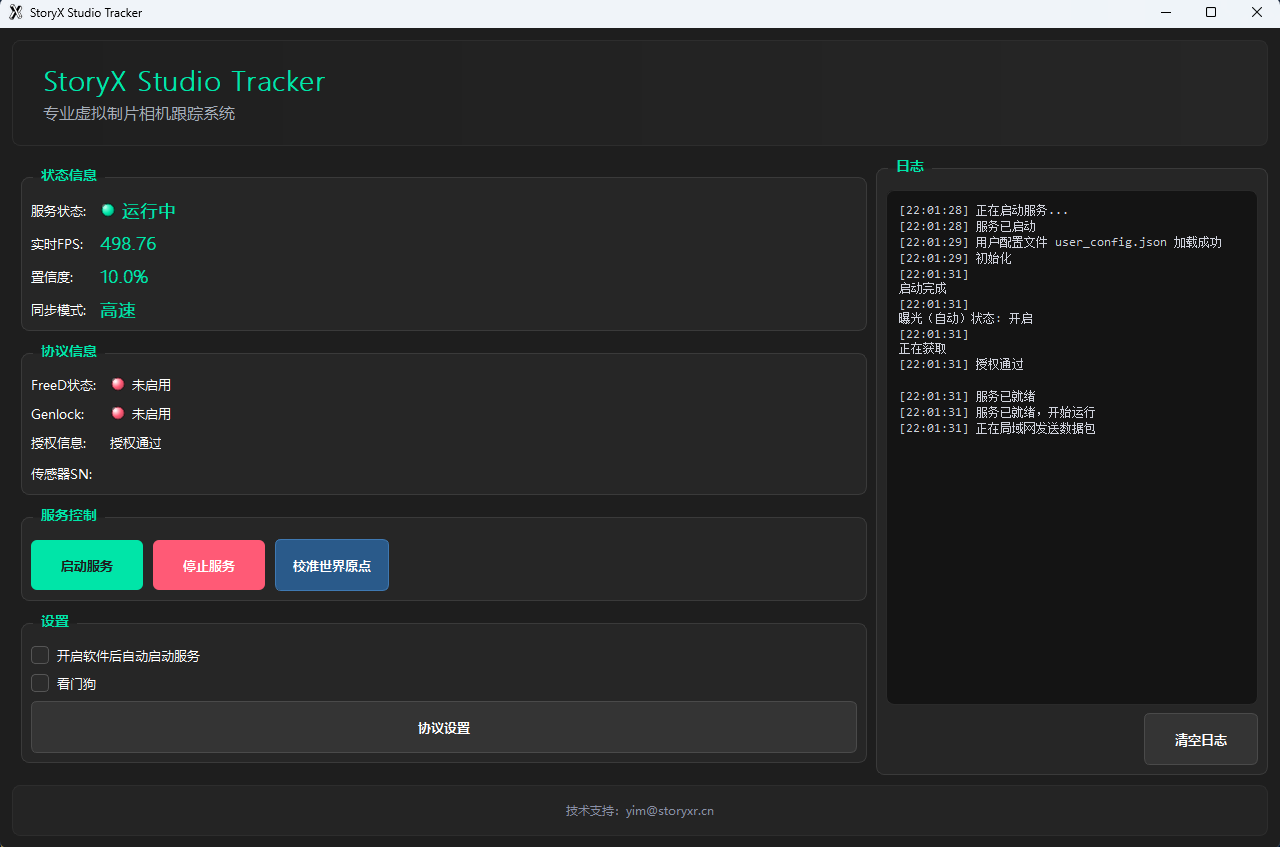Click the user_config.json log entry line
The width and height of the screenshot is (1280, 847).
point(1060,242)
